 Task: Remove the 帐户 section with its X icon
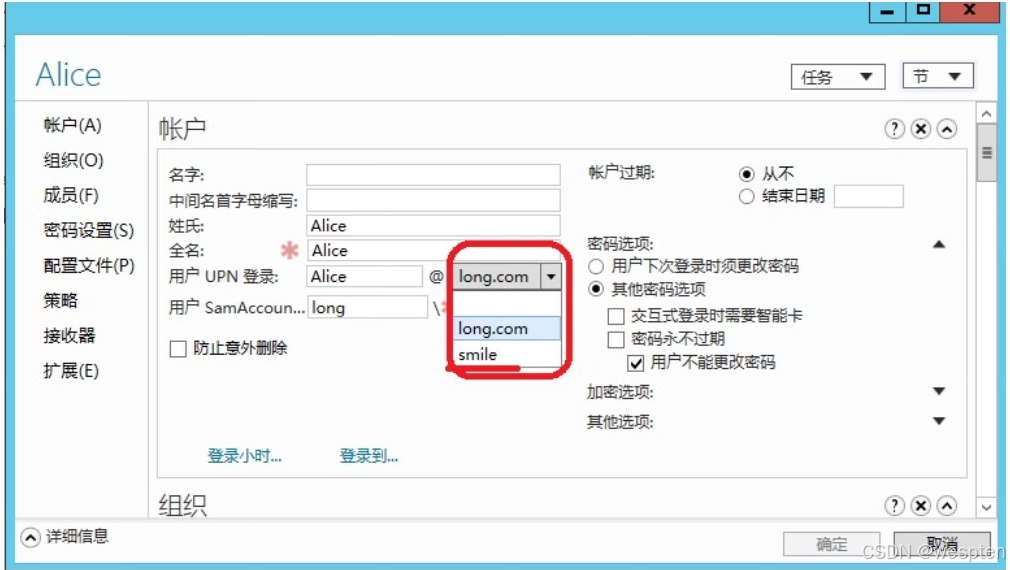(x=920, y=129)
